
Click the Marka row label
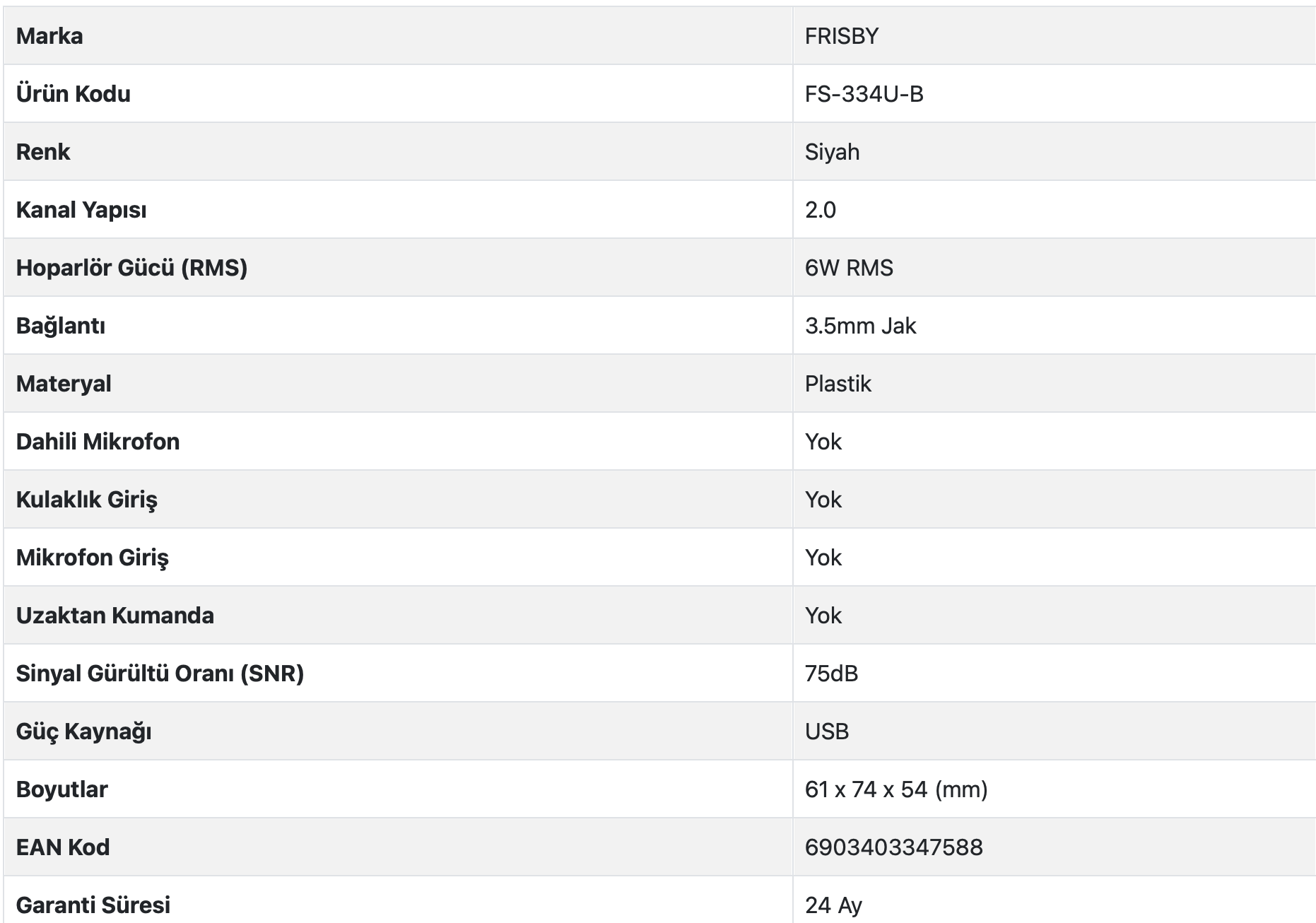(49, 36)
